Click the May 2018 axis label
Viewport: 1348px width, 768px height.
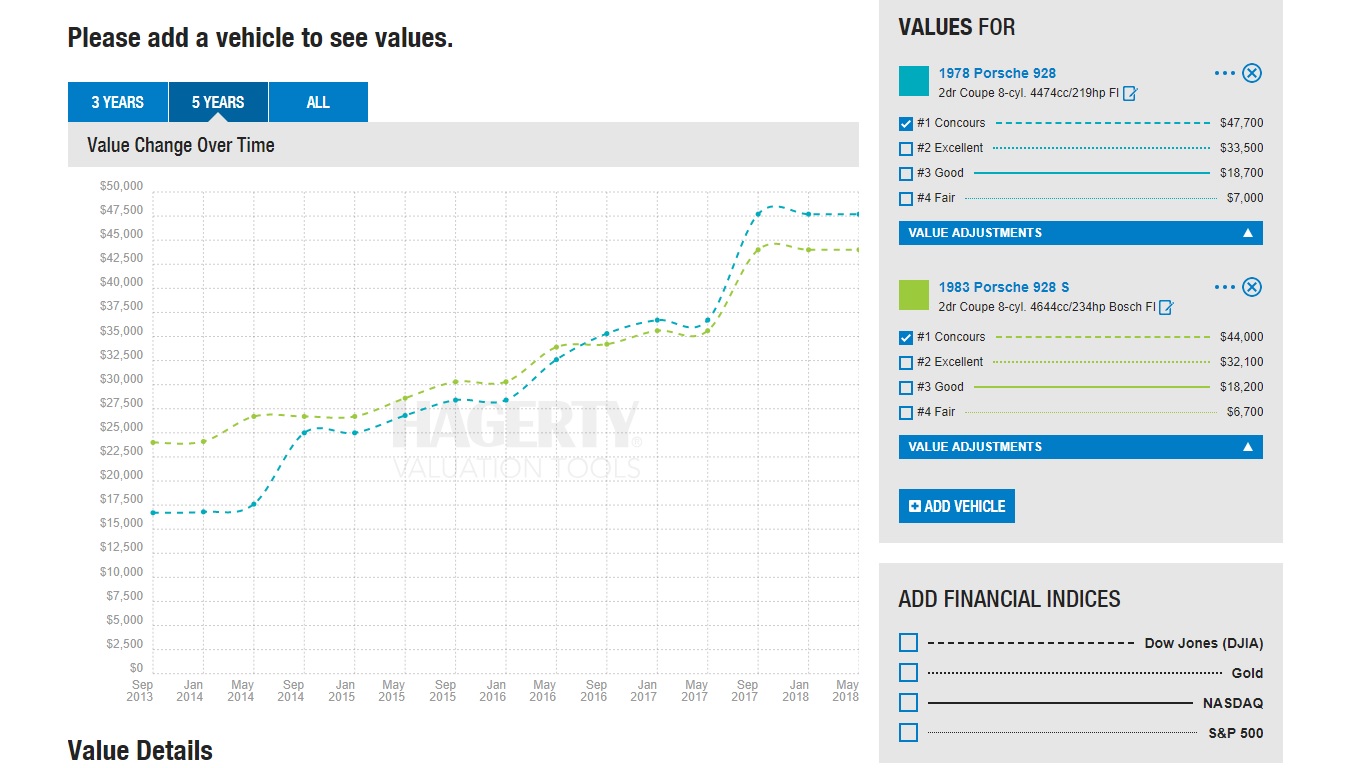(846, 691)
